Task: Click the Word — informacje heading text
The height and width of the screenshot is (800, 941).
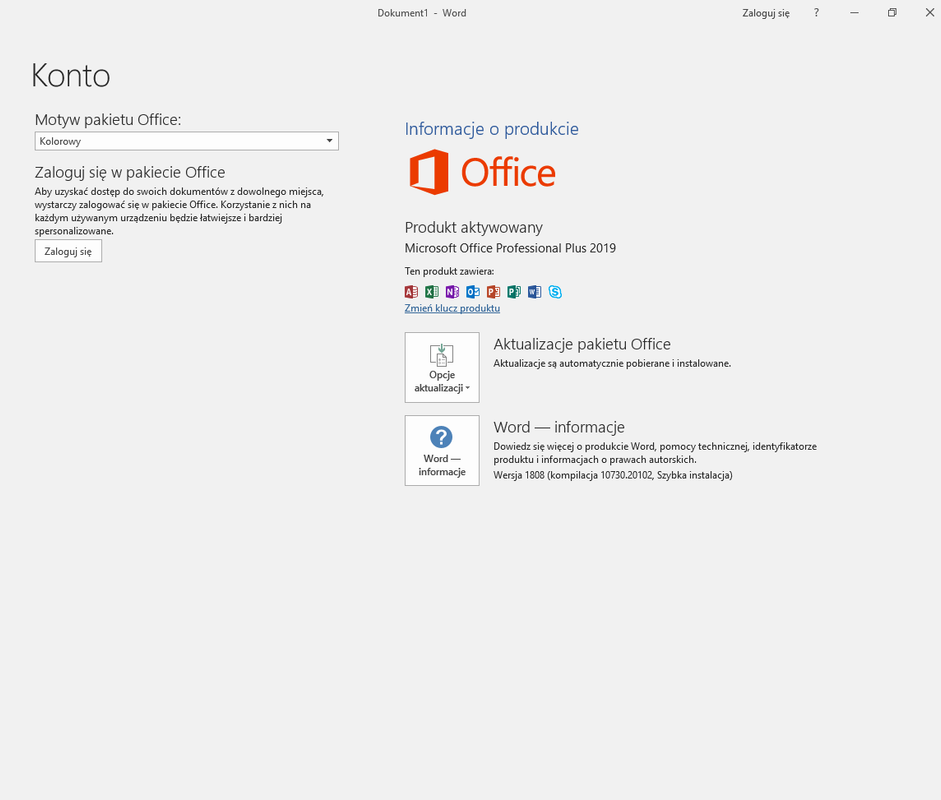Action: point(559,427)
